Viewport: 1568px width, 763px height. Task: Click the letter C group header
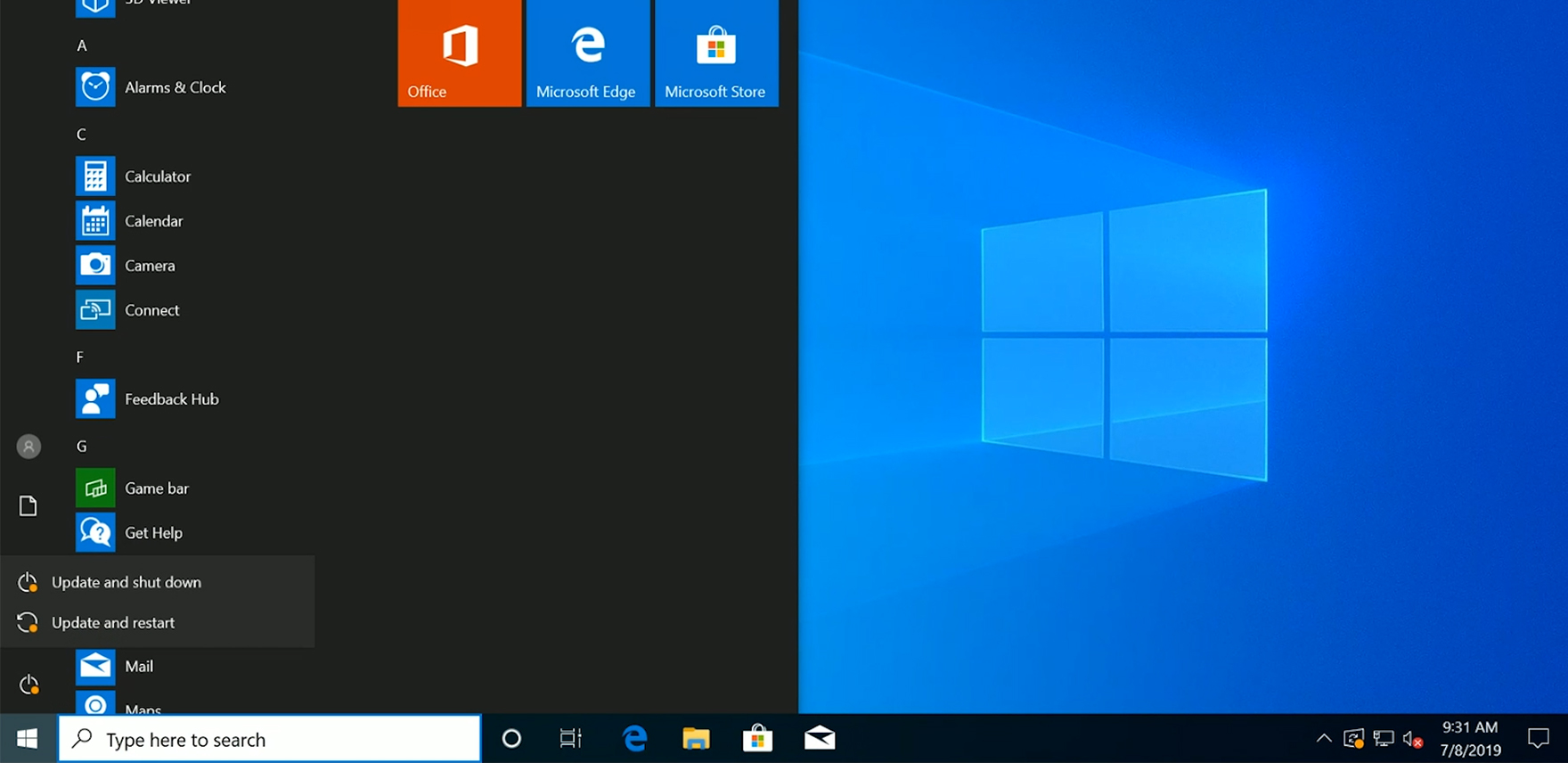pos(81,135)
